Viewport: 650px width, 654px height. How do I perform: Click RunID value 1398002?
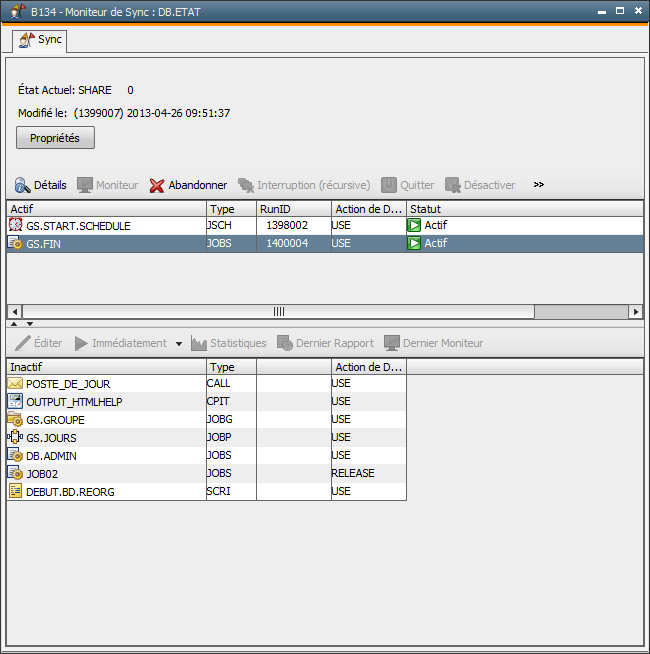click(287, 225)
